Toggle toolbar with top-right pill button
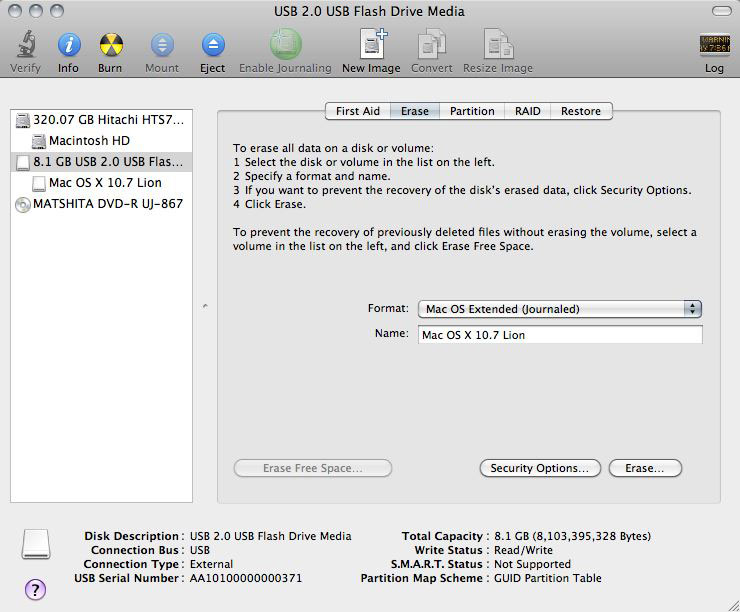The image size is (740, 612). (722, 11)
